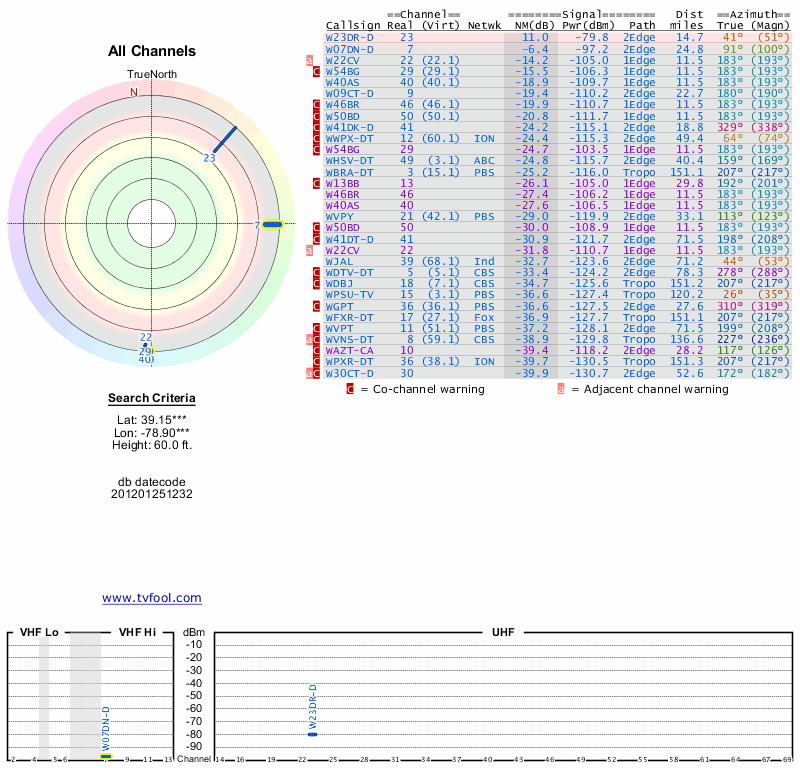This screenshot has width=800, height=768.
Task: Select the red N north marker on the compass
Action: [x=133, y=93]
